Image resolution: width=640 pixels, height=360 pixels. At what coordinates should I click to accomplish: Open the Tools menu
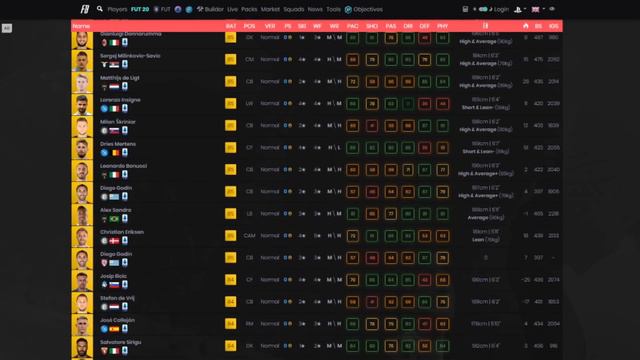click(x=333, y=9)
